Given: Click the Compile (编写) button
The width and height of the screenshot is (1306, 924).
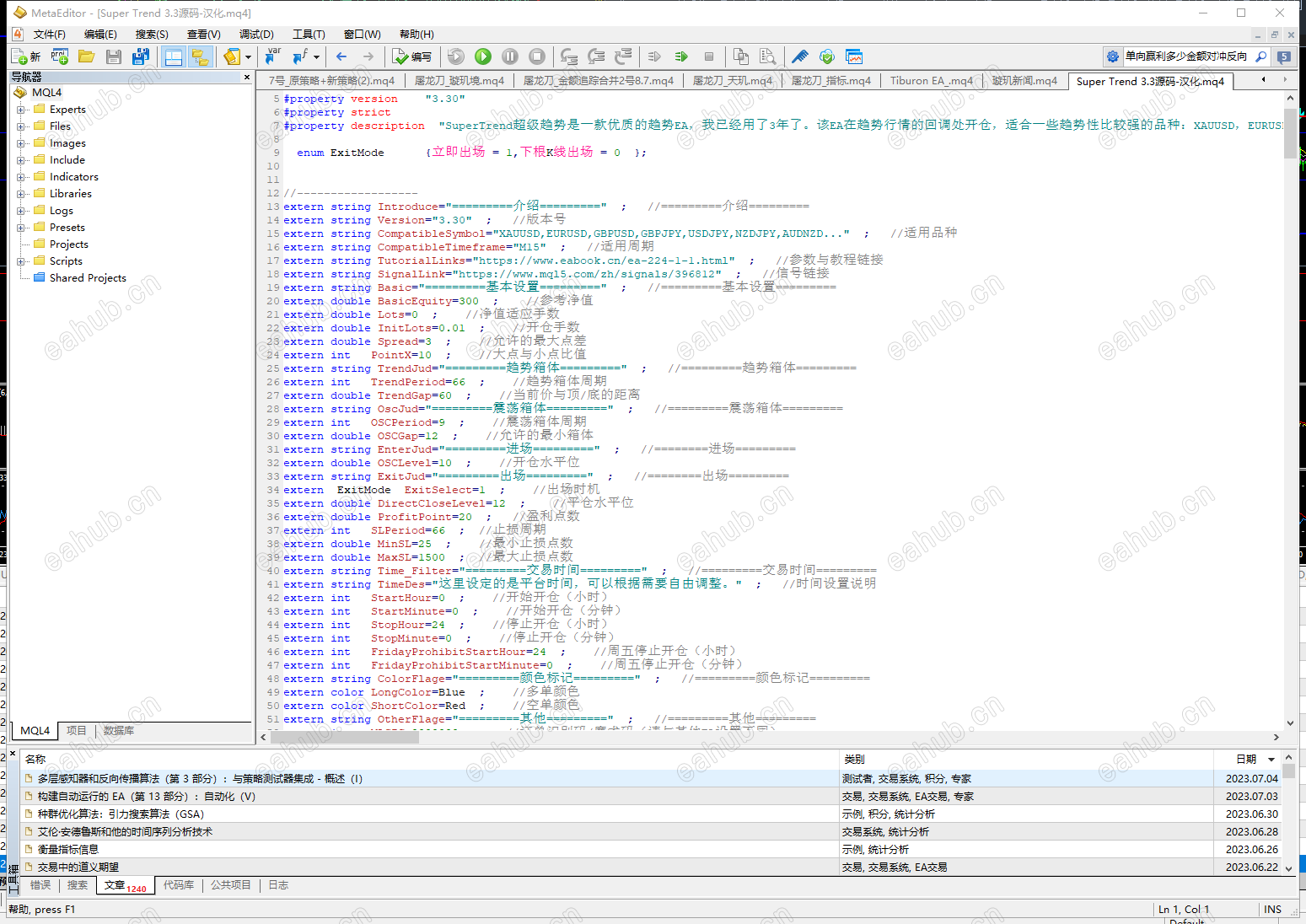Looking at the screenshot, I should 412,56.
